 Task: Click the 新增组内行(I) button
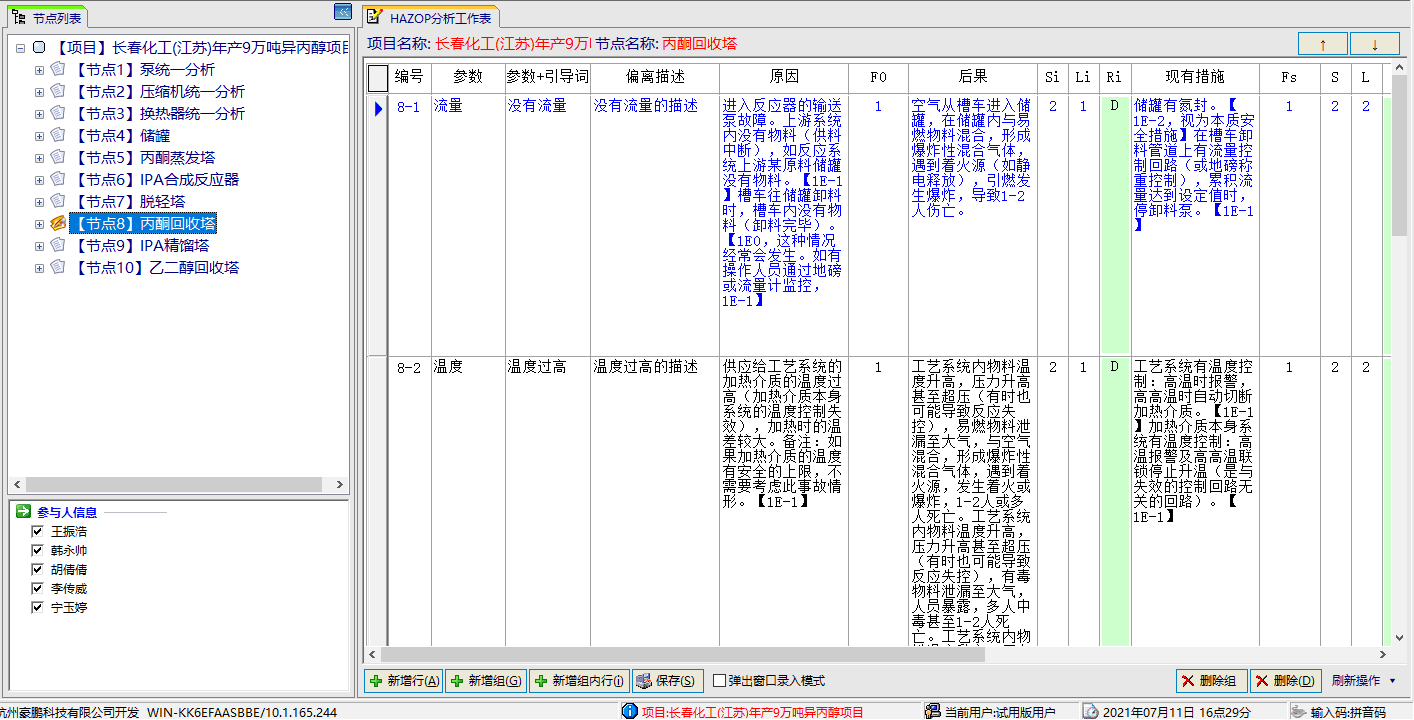click(x=579, y=681)
